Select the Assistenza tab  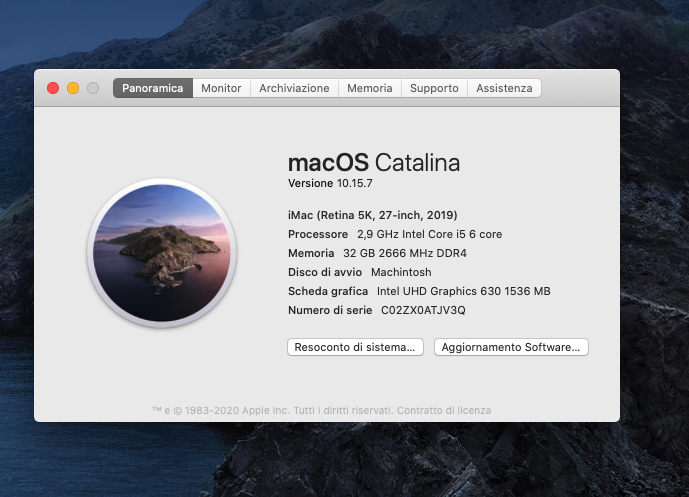click(504, 88)
